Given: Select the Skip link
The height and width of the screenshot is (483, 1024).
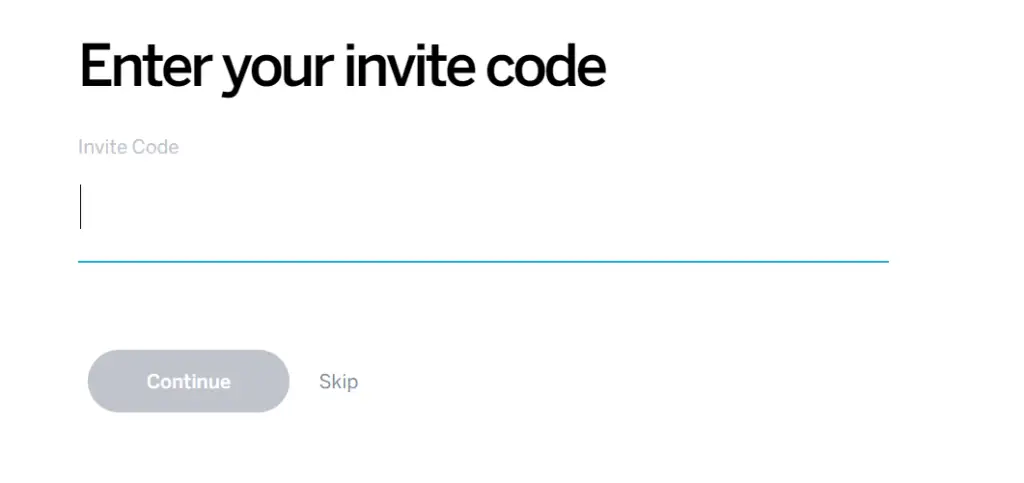Looking at the screenshot, I should pyautogui.click(x=338, y=381).
